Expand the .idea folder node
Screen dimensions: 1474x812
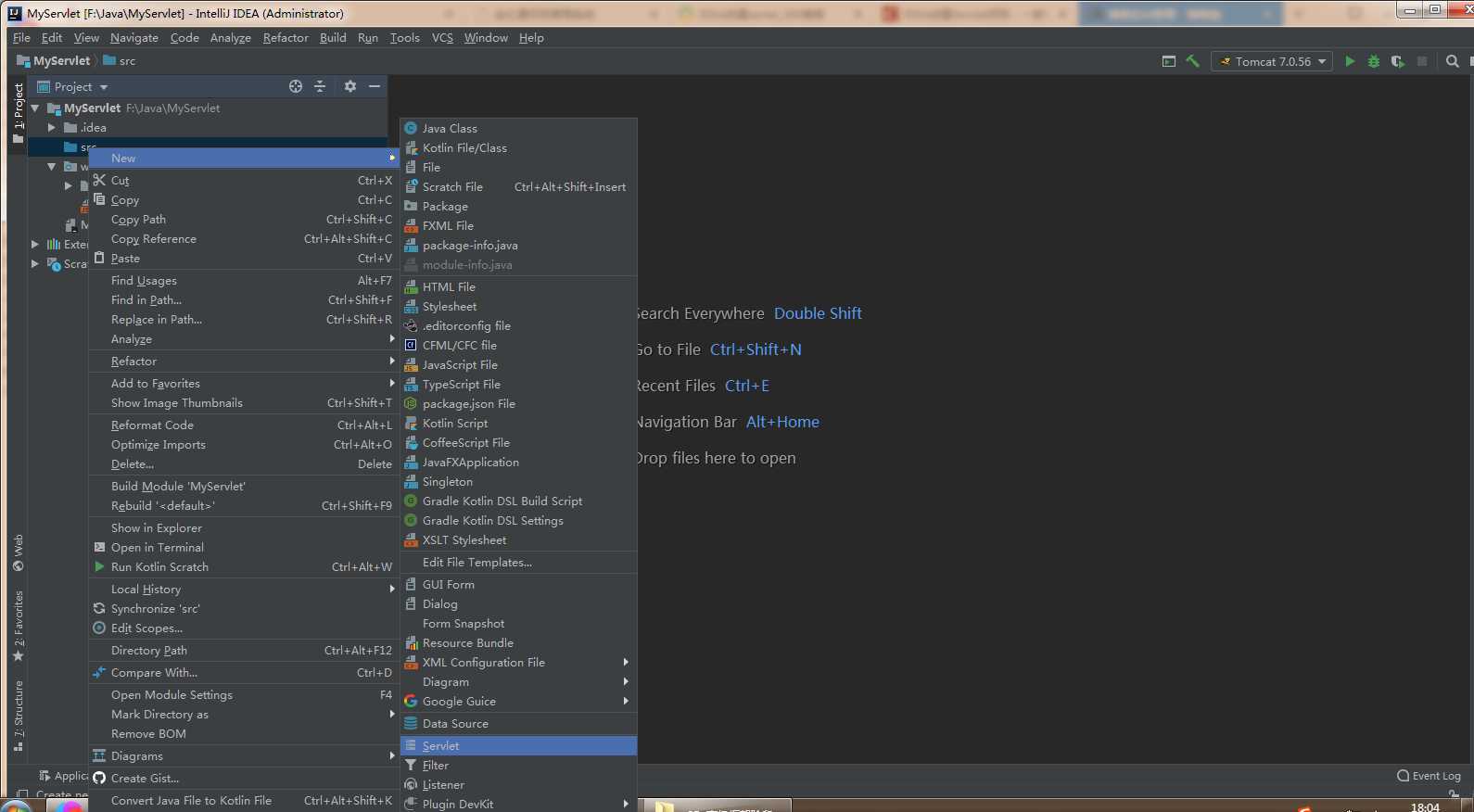52,128
